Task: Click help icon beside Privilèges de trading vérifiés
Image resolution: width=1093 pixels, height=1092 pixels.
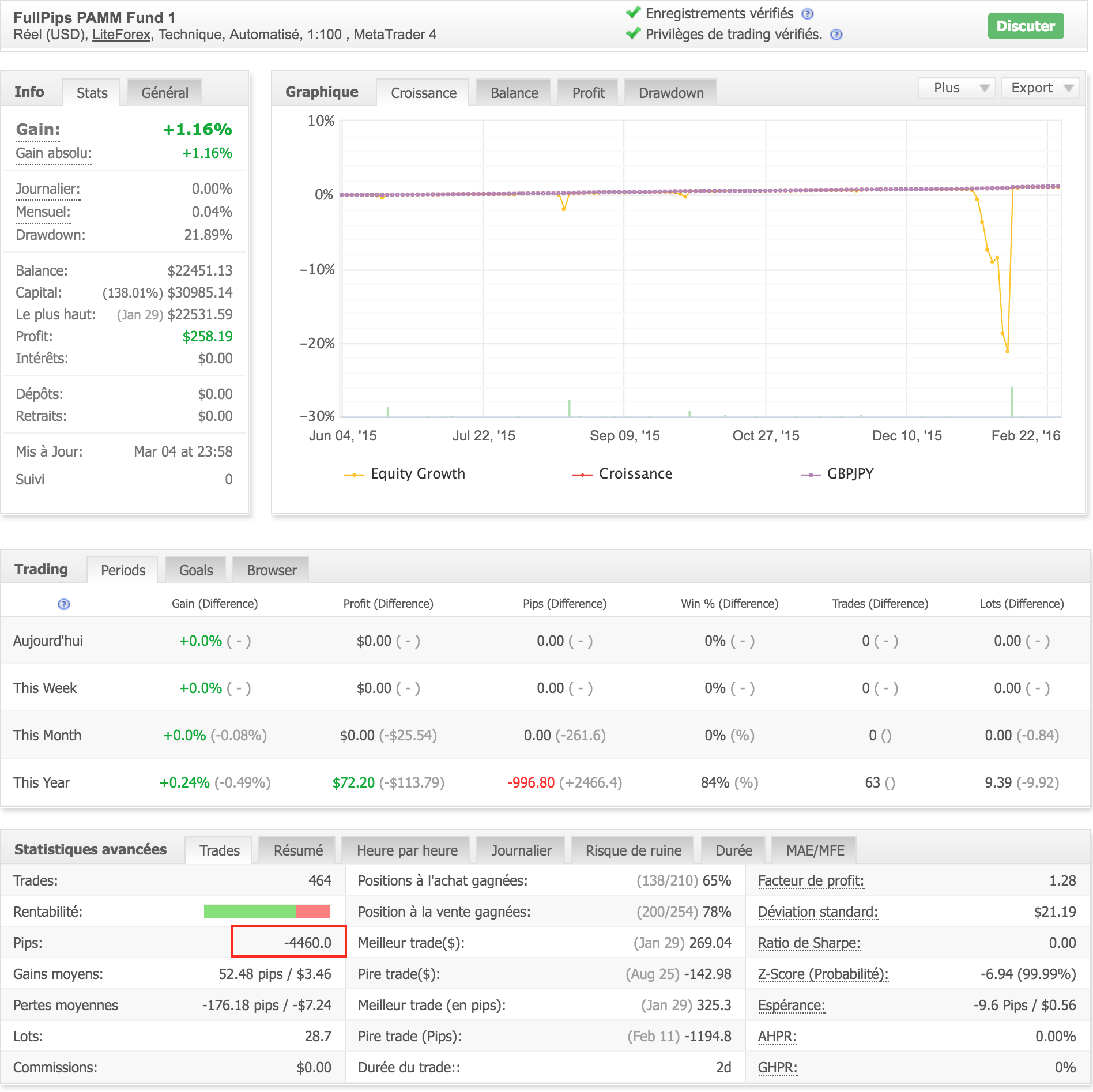Action: coord(836,35)
